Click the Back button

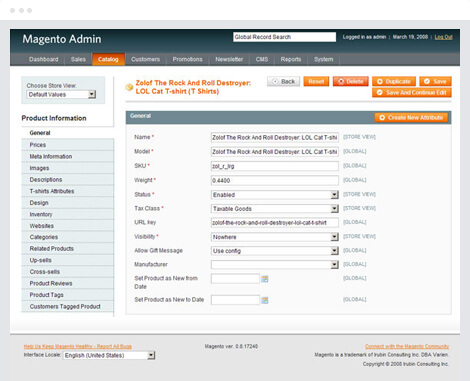click(283, 82)
